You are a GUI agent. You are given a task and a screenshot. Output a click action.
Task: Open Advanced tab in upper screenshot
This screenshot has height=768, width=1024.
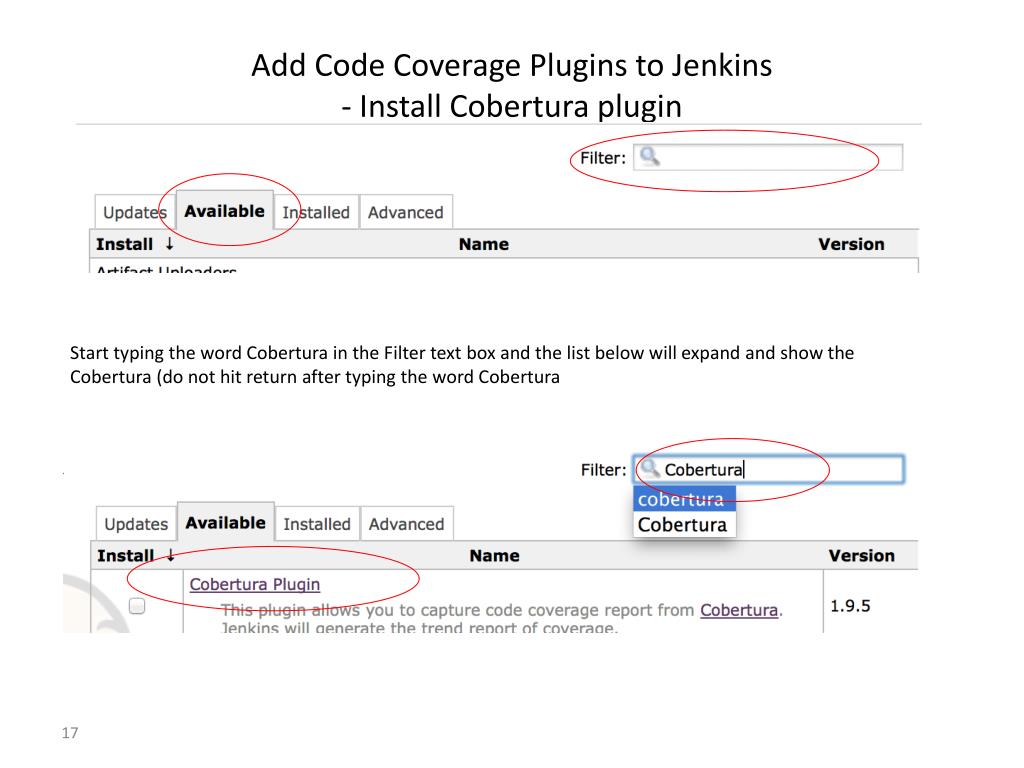[406, 212]
